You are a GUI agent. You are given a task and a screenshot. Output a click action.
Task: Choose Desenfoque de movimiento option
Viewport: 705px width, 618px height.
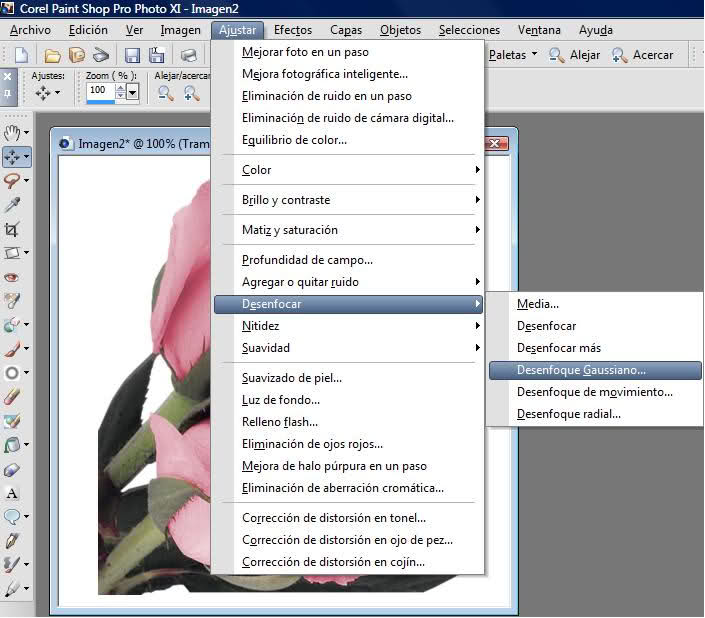(595, 392)
